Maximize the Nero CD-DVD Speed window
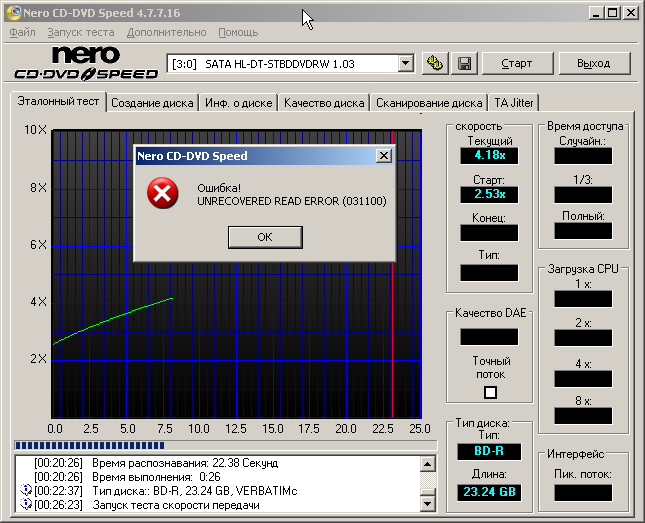 point(613,13)
